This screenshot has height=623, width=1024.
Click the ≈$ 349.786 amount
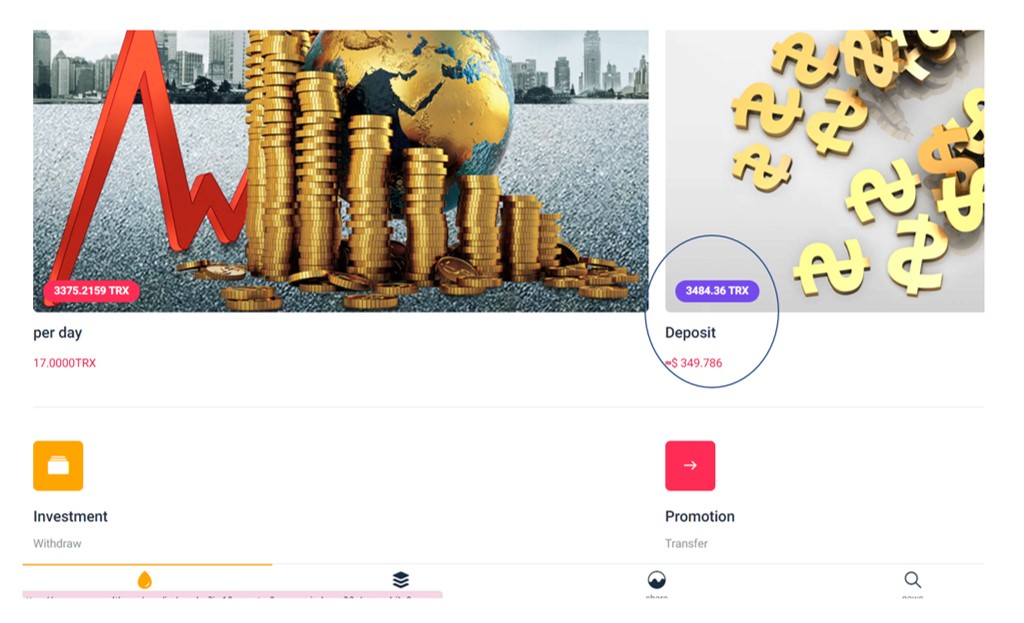coord(694,363)
